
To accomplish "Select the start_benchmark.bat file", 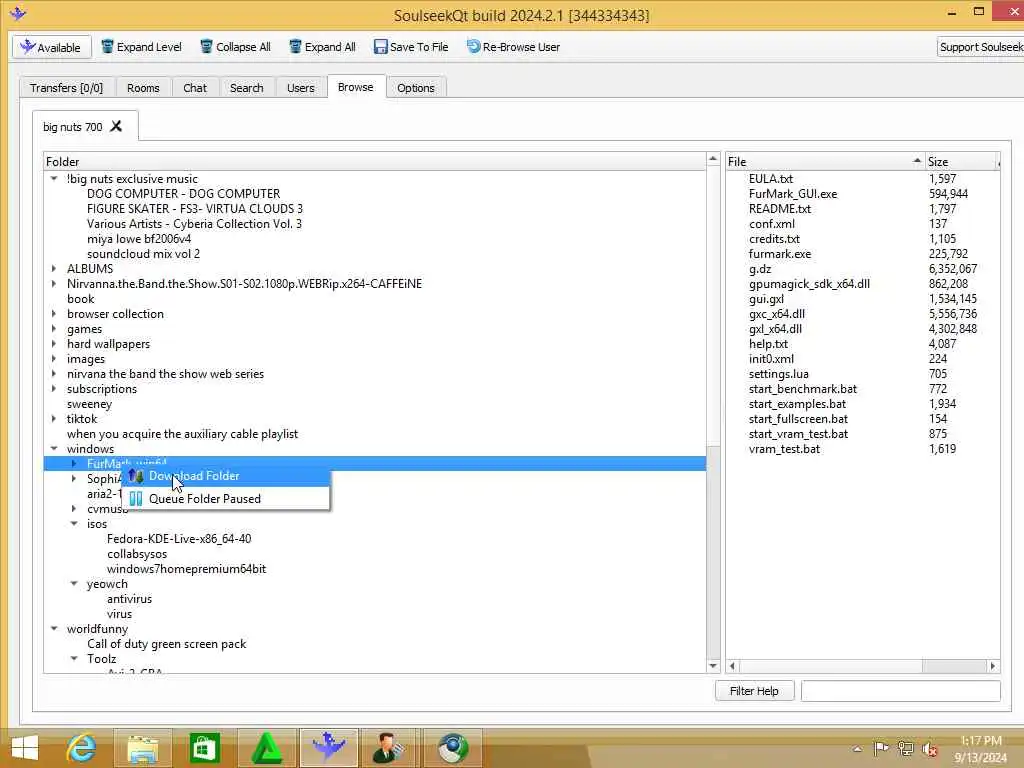I will (x=803, y=389).
